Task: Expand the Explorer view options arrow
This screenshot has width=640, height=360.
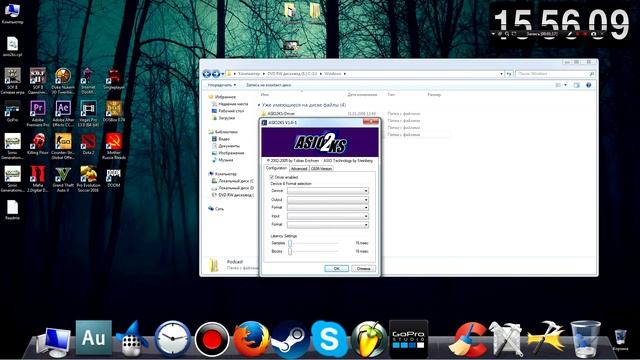Action: [x=565, y=85]
